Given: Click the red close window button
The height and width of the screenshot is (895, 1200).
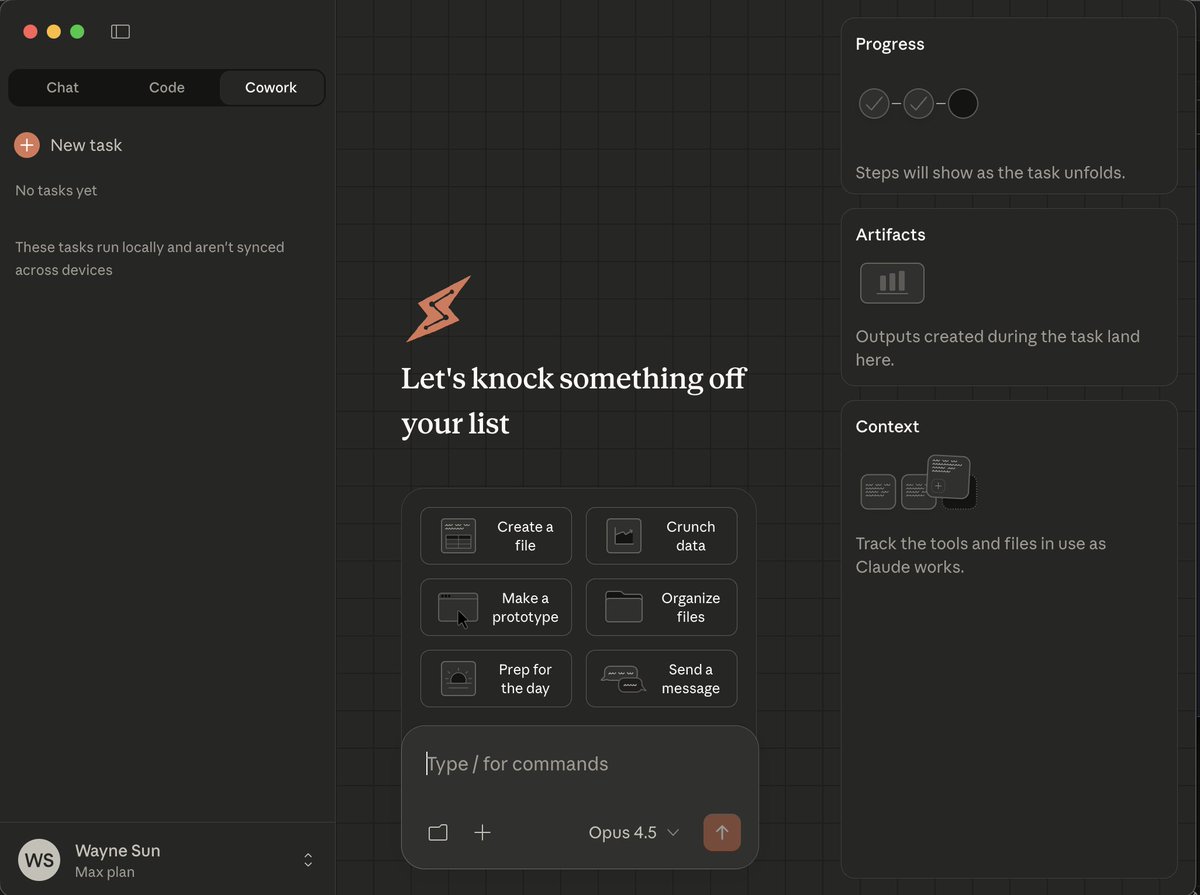Looking at the screenshot, I should pyautogui.click(x=30, y=32).
